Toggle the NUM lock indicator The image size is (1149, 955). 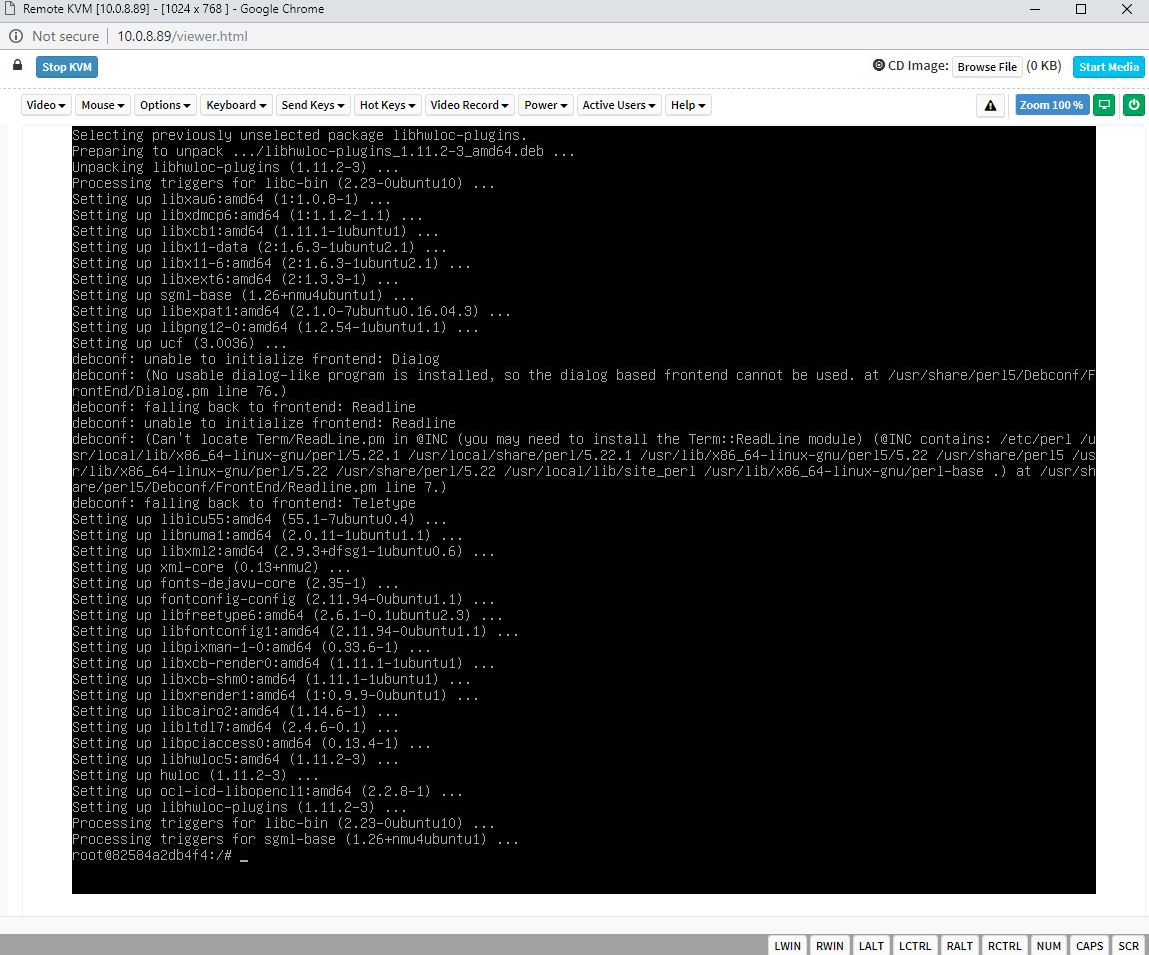click(1049, 945)
